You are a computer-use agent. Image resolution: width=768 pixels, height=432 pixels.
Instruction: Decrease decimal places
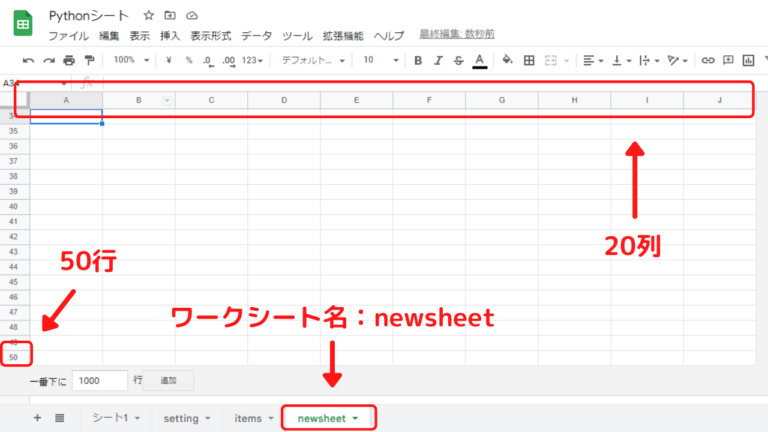[208, 61]
